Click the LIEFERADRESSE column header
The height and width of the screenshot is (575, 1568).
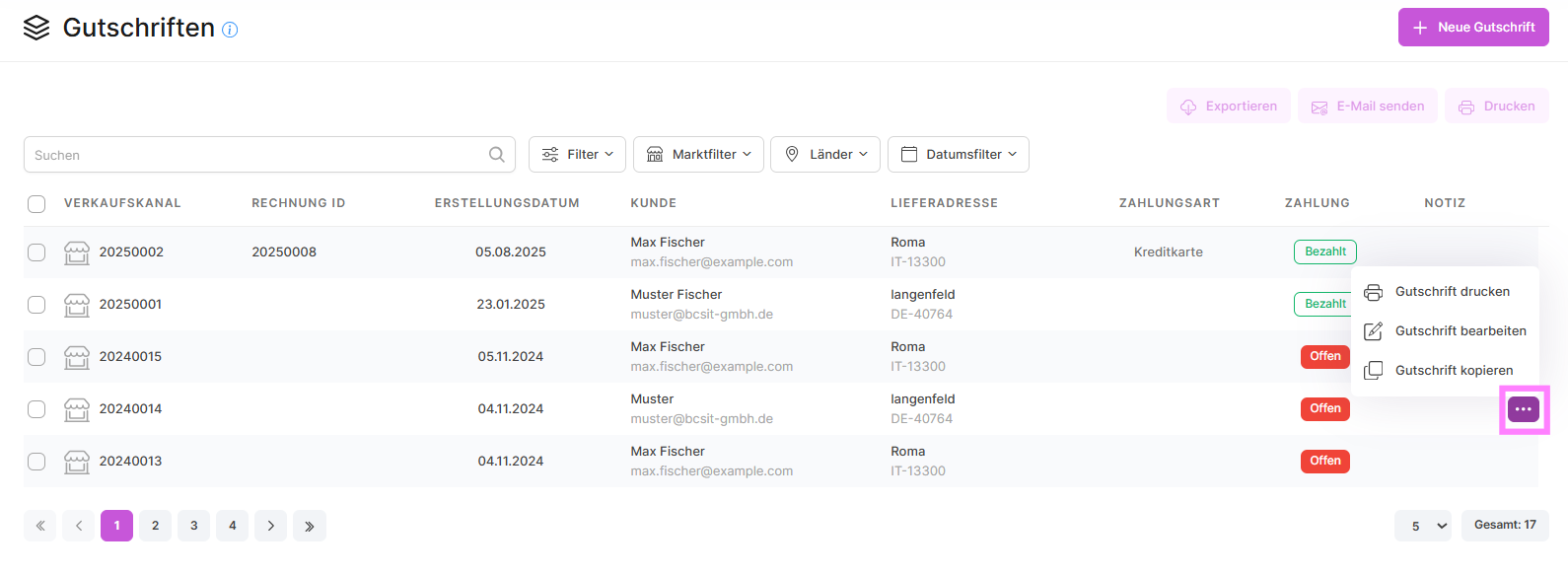click(944, 203)
